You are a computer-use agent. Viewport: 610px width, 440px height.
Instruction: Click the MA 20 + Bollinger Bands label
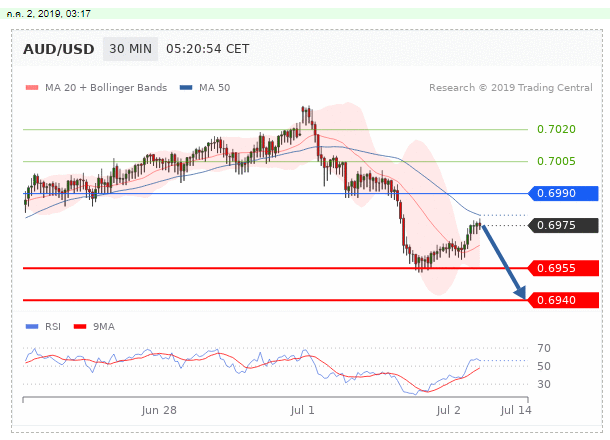106,88
